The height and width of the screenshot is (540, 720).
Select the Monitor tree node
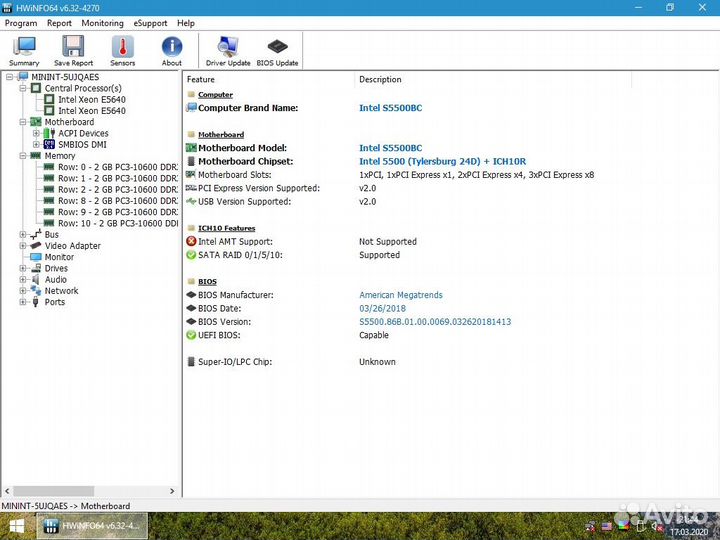59,257
